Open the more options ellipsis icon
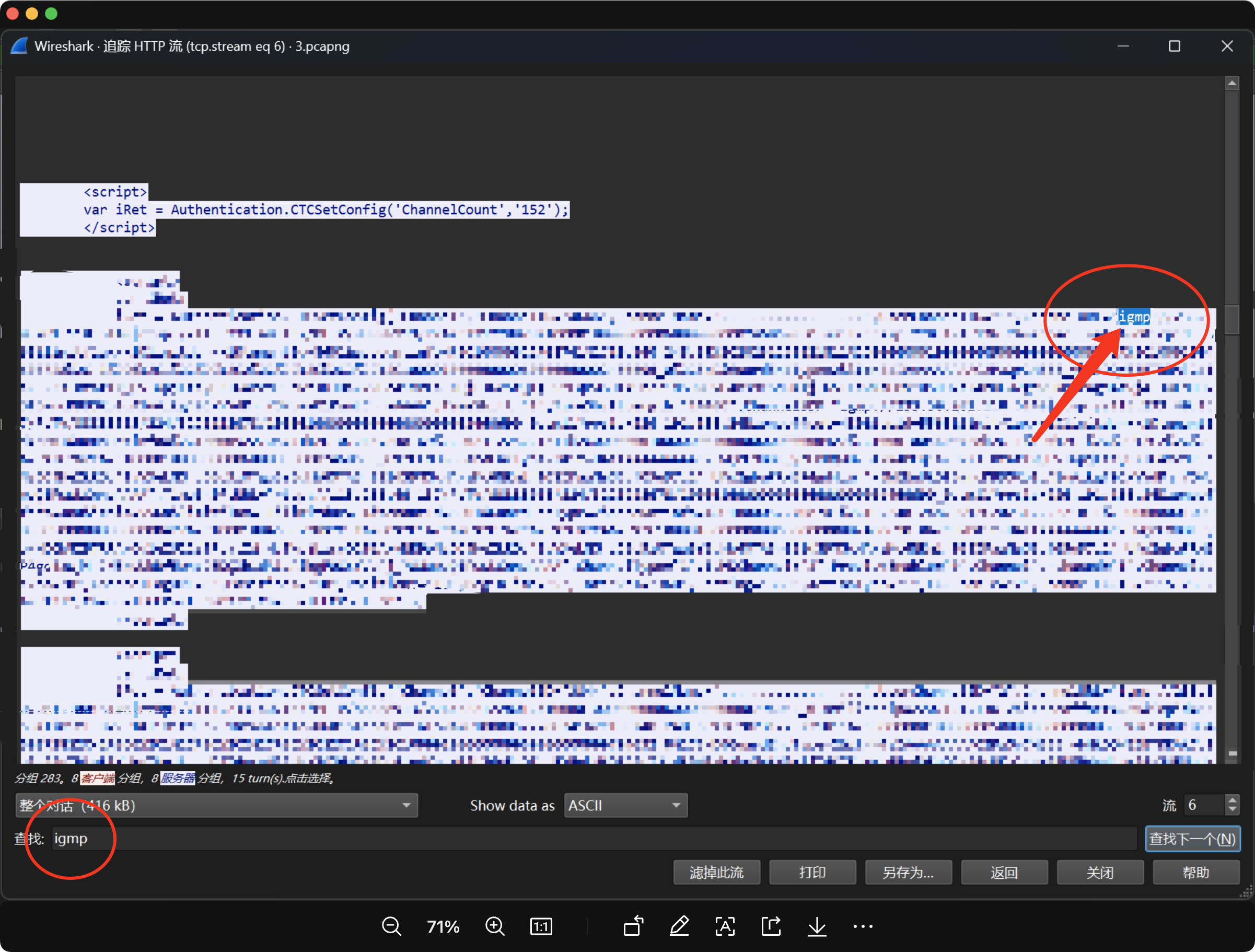Screen dimensions: 1255x952 pos(863,926)
